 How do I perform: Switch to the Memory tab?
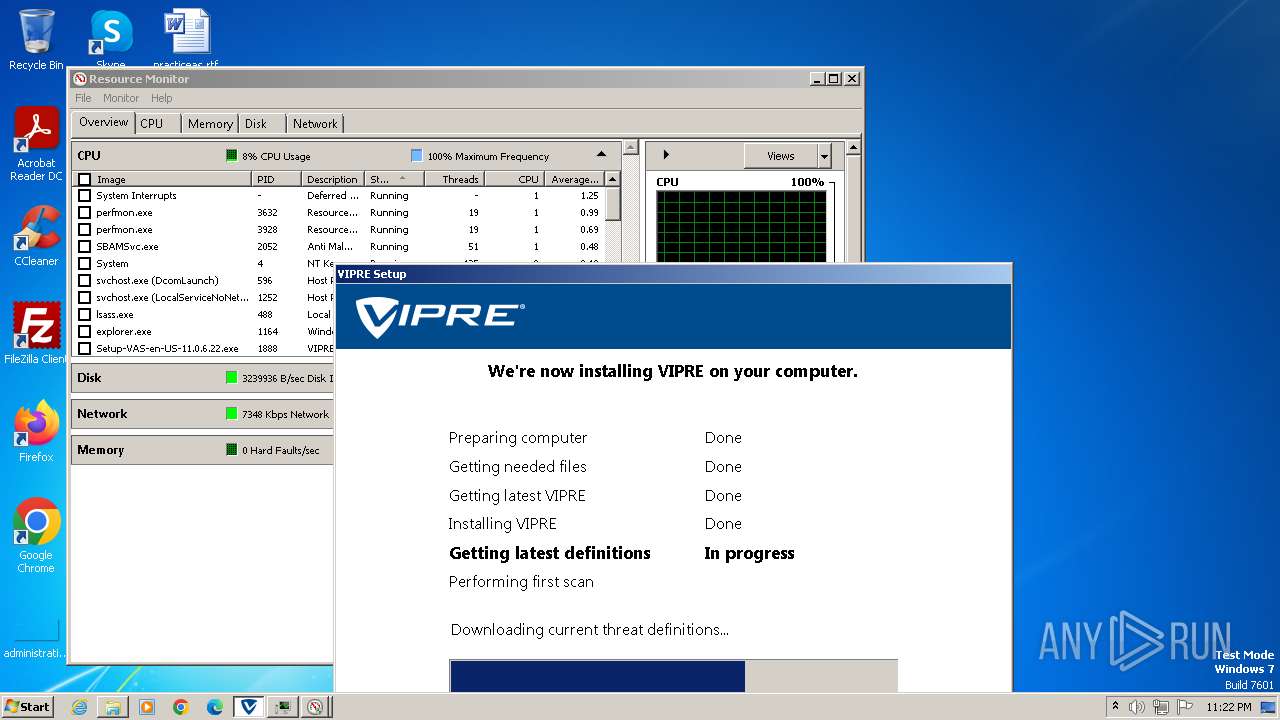click(210, 124)
